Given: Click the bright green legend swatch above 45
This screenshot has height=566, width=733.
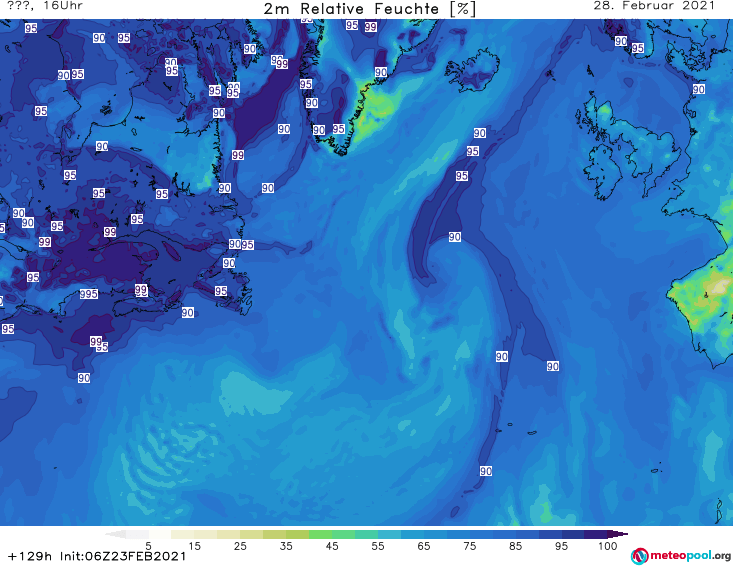Looking at the screenshot, I should tap(320, 534).
